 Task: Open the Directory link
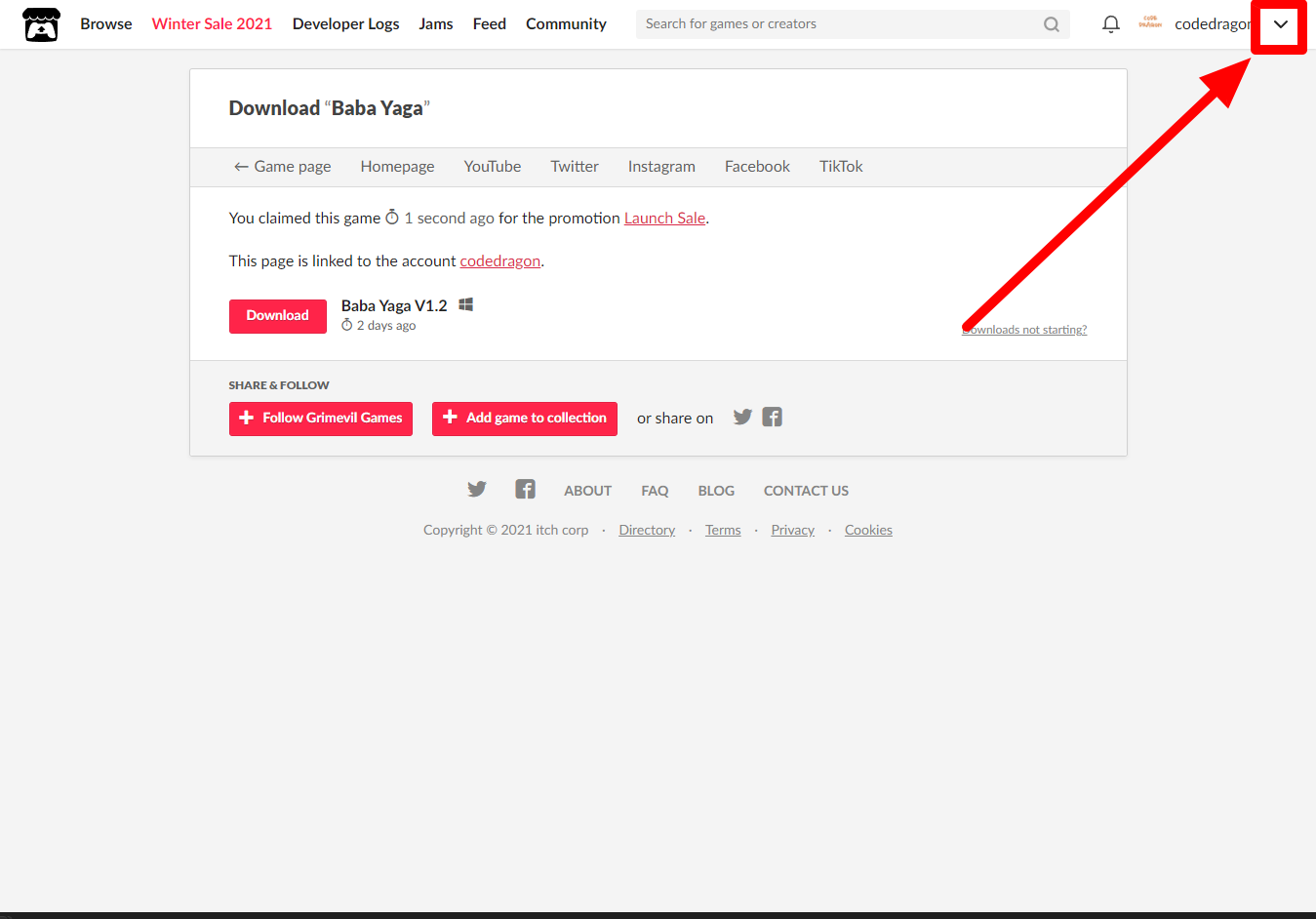pyautogui.click(x=647, y=530)
